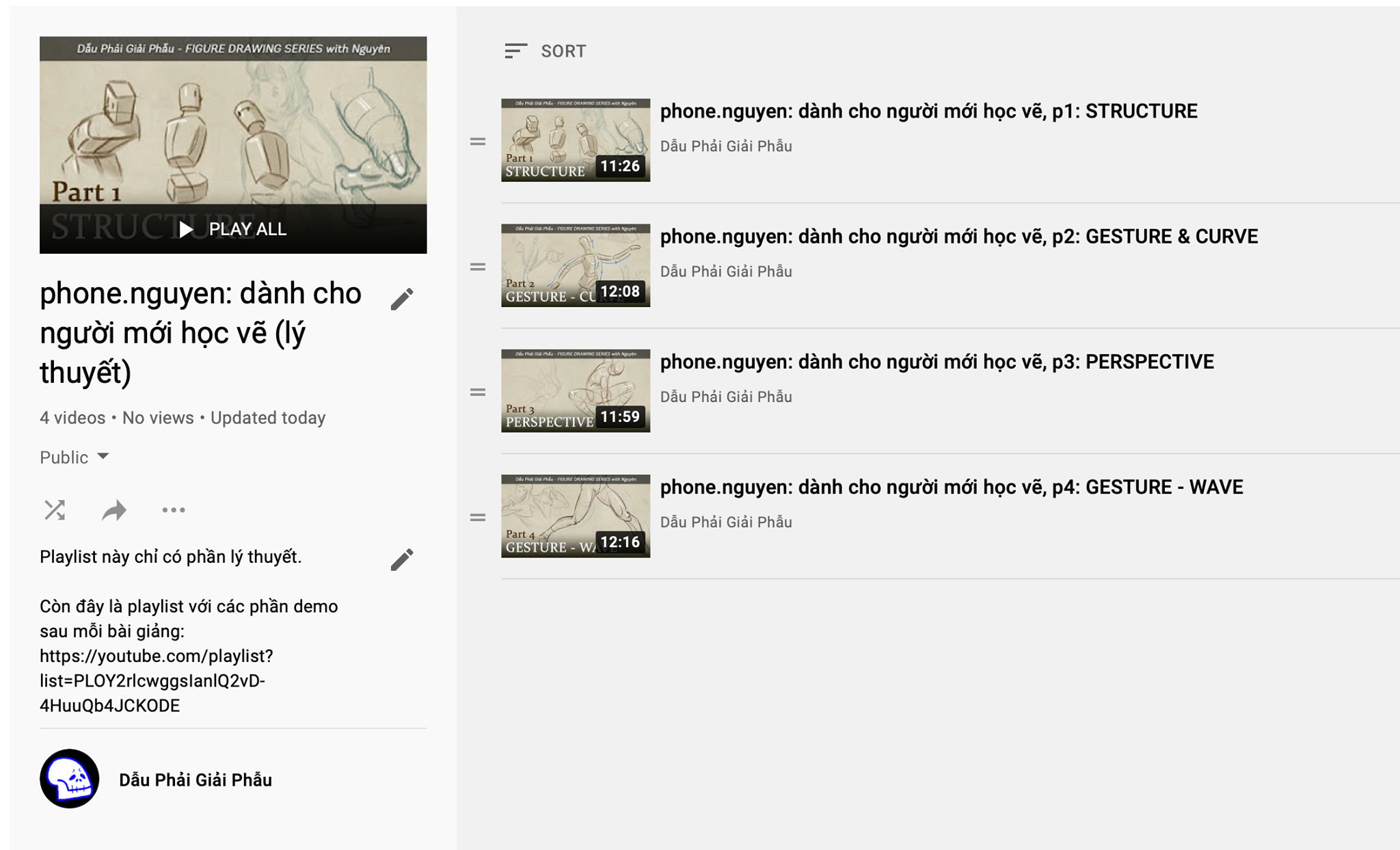
Task: Open the Public privacy dropdown
Action: (75, 457)
